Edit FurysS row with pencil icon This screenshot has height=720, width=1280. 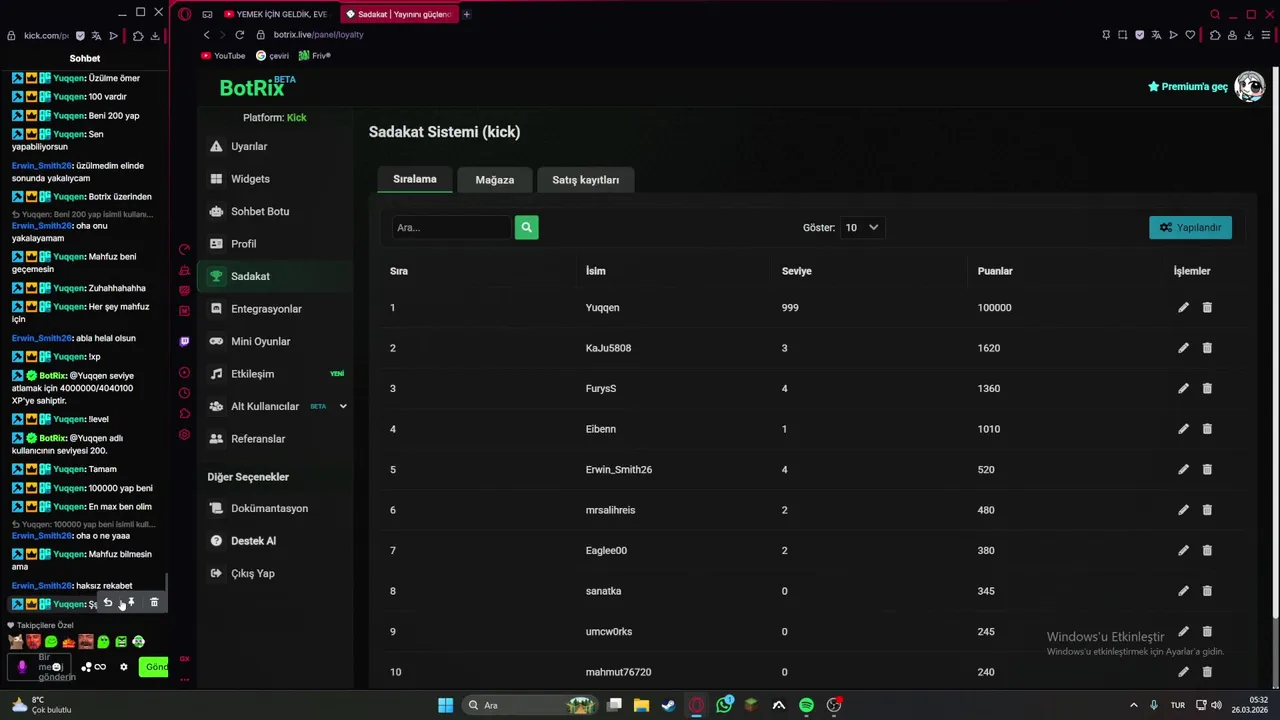coord(1183,388)
